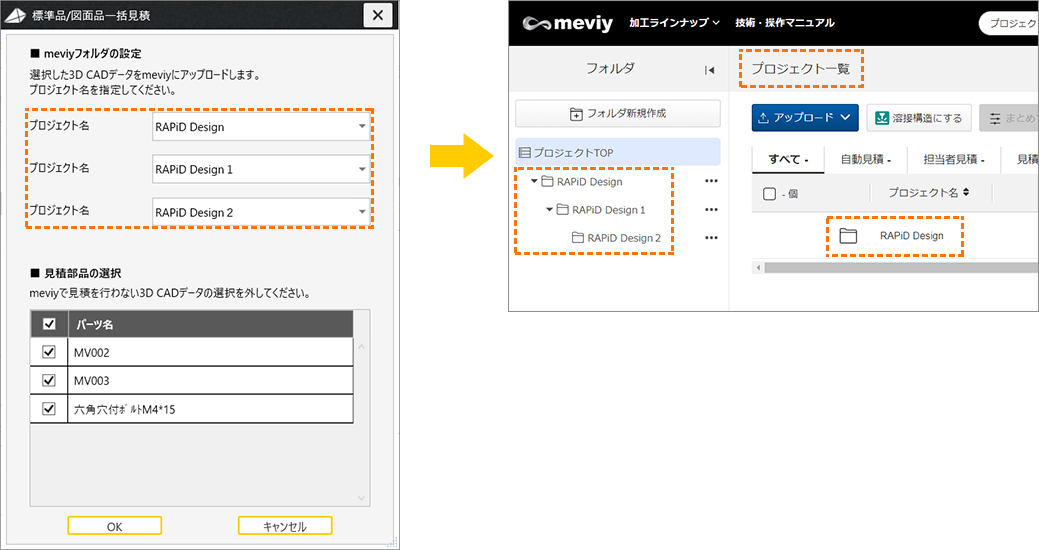This screenshot has height=550, width=1039.
Task: Click the horizontal scrollbar under project list
Action: 901,268
